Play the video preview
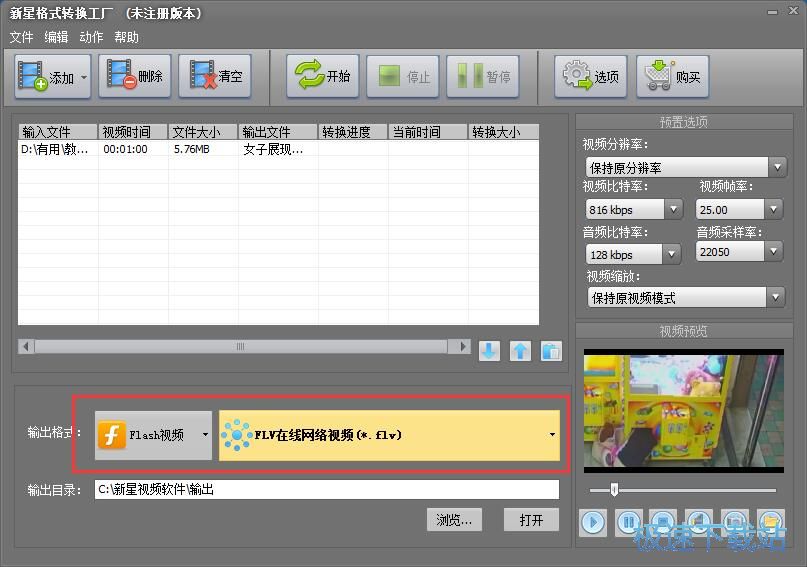 593,521
